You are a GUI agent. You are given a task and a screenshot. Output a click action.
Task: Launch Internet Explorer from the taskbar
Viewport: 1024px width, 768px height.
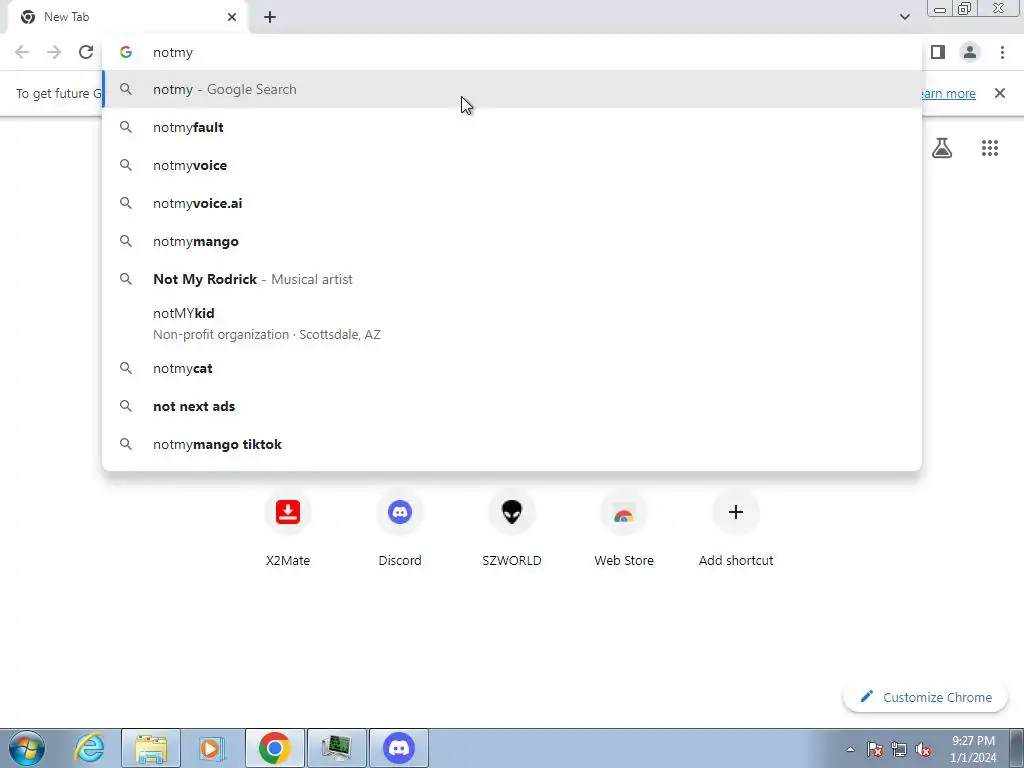(x=89, y=748)
